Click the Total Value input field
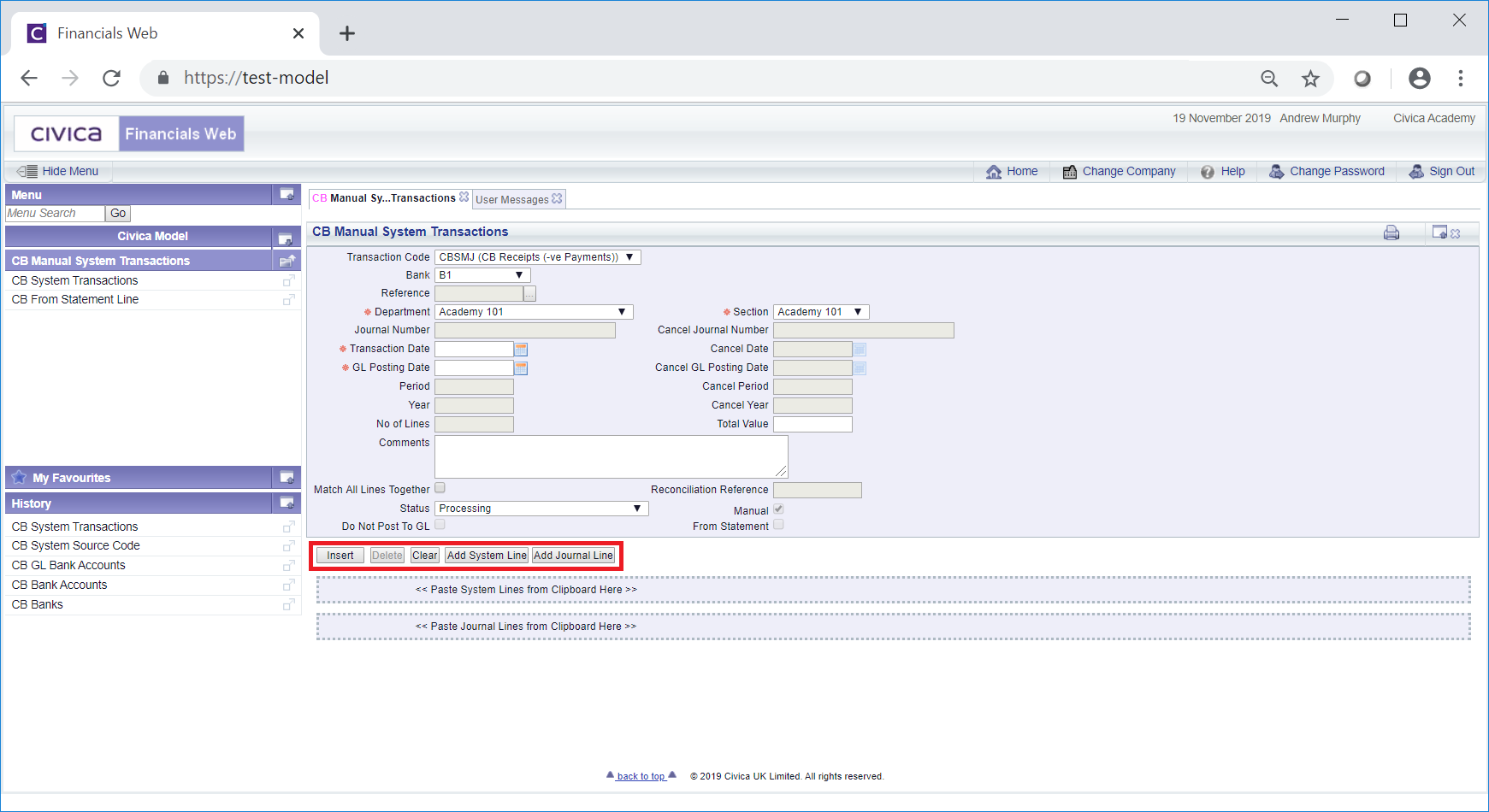1489x812 pixels. (812, 424)
